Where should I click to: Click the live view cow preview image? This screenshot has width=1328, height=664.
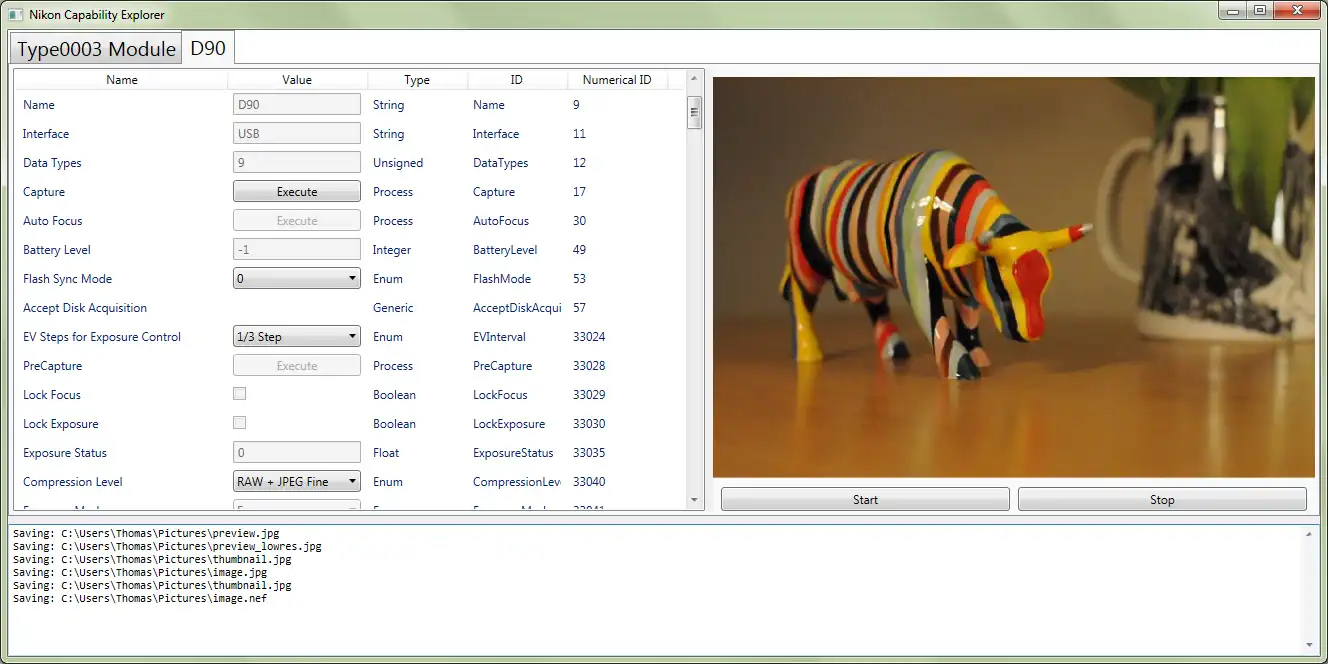[x=1013, y=277]
